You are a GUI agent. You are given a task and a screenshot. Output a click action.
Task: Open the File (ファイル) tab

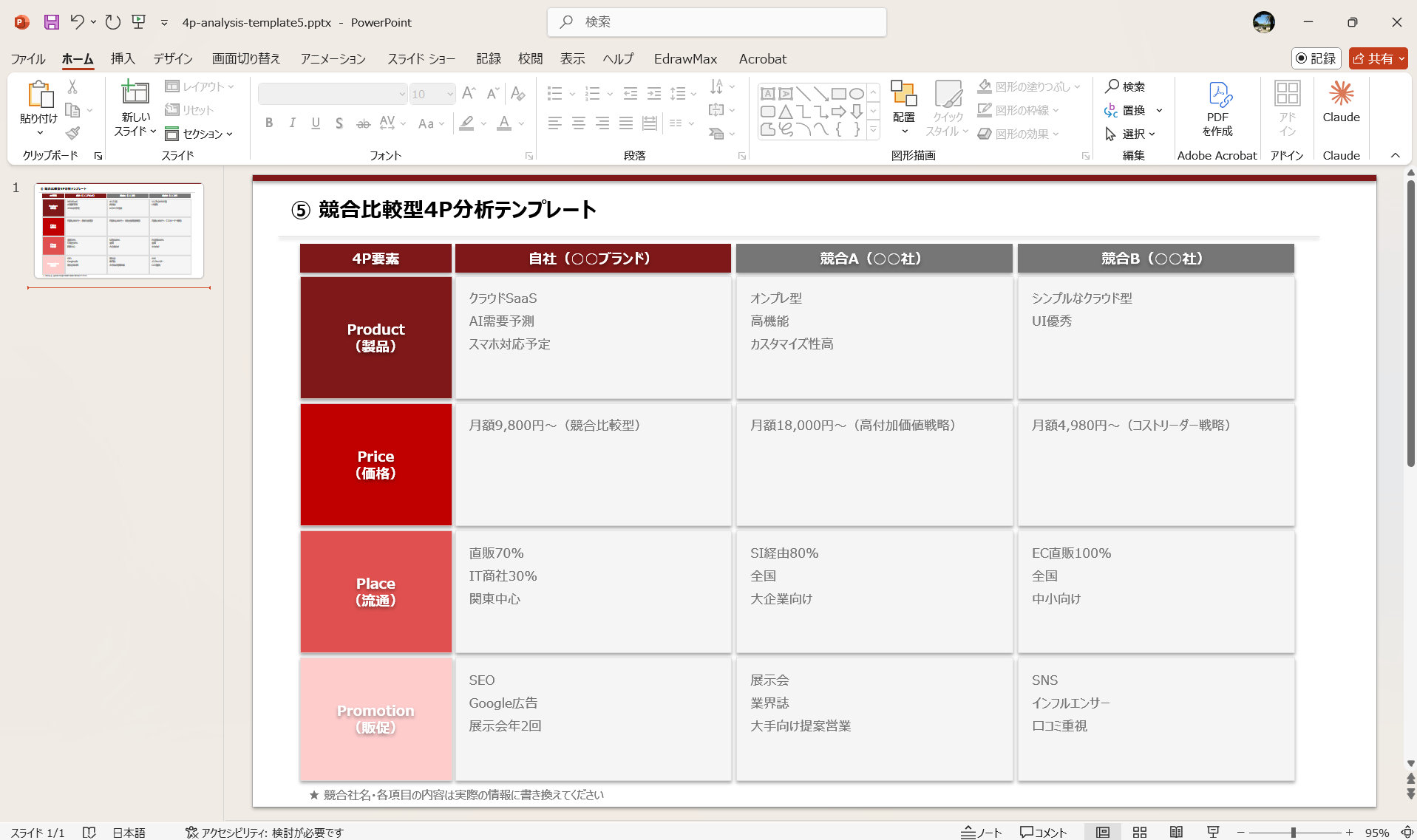[x=28, y=58]
